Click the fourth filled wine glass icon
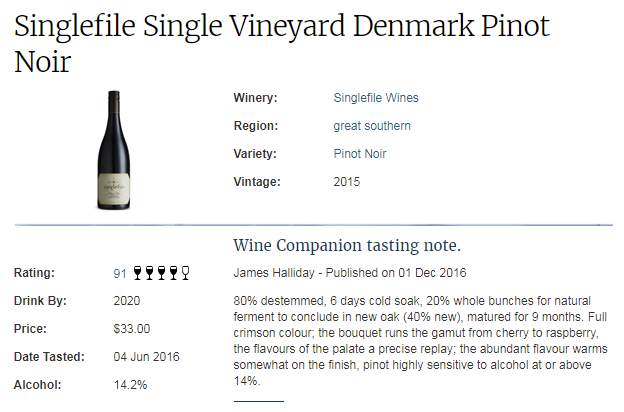Image resolution: width=624 pixels, height=412 pixels. 173,273
